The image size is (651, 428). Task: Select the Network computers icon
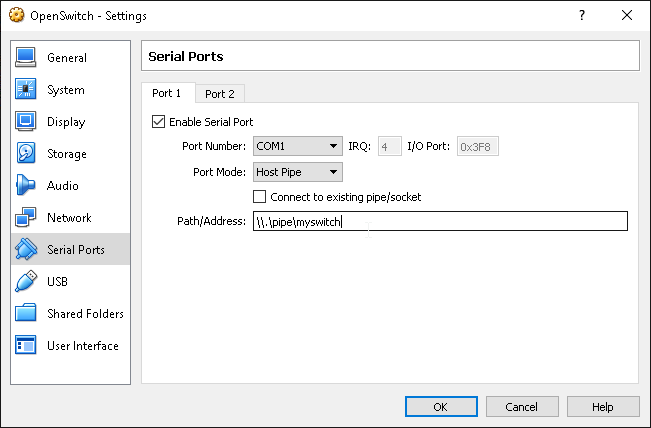point(26,217)
